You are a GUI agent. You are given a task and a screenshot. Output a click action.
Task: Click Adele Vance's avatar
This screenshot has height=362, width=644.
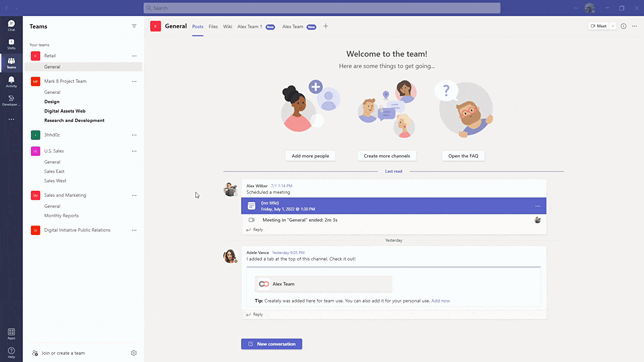click(x=230, y=256)
